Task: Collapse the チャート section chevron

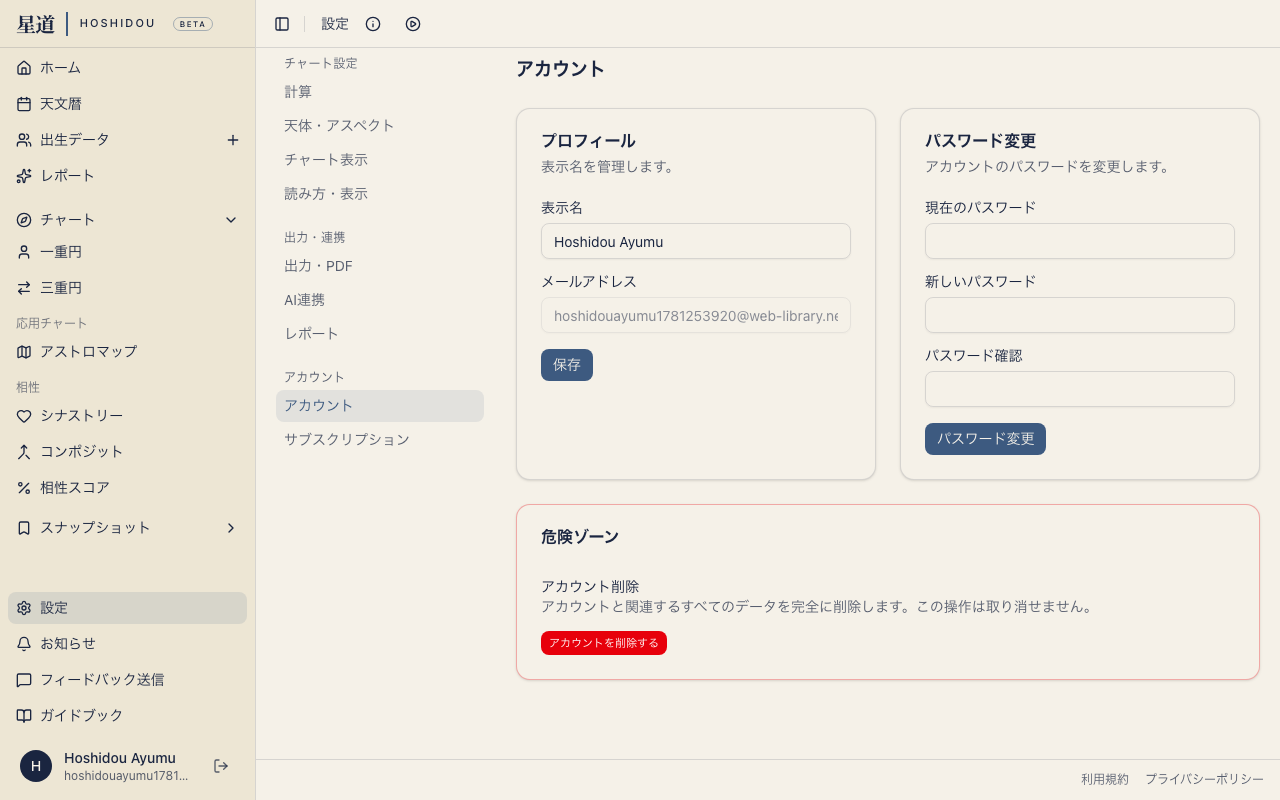Action: (x=231, y=220)
